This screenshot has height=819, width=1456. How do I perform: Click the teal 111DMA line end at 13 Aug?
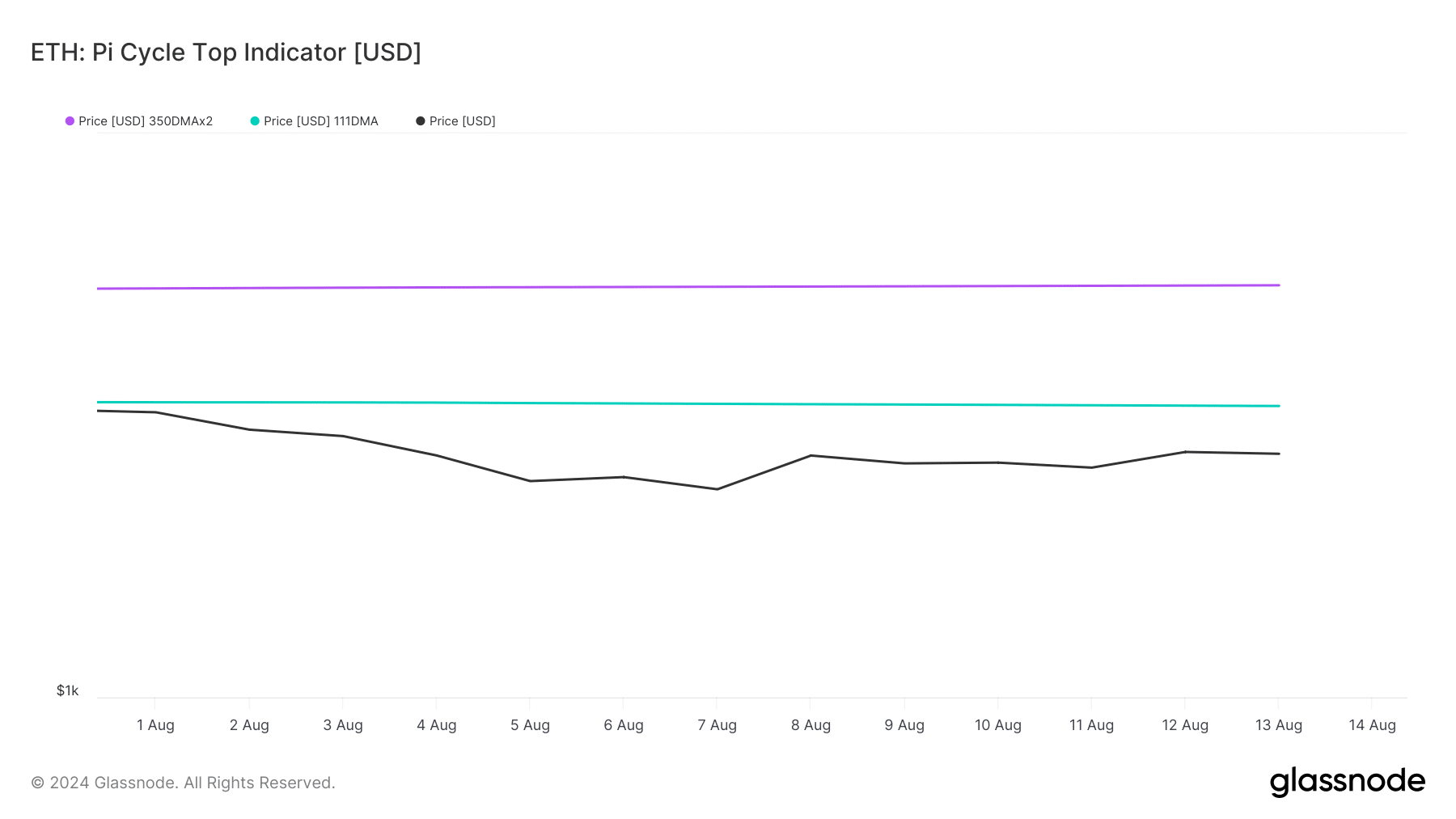(1279, 406)
